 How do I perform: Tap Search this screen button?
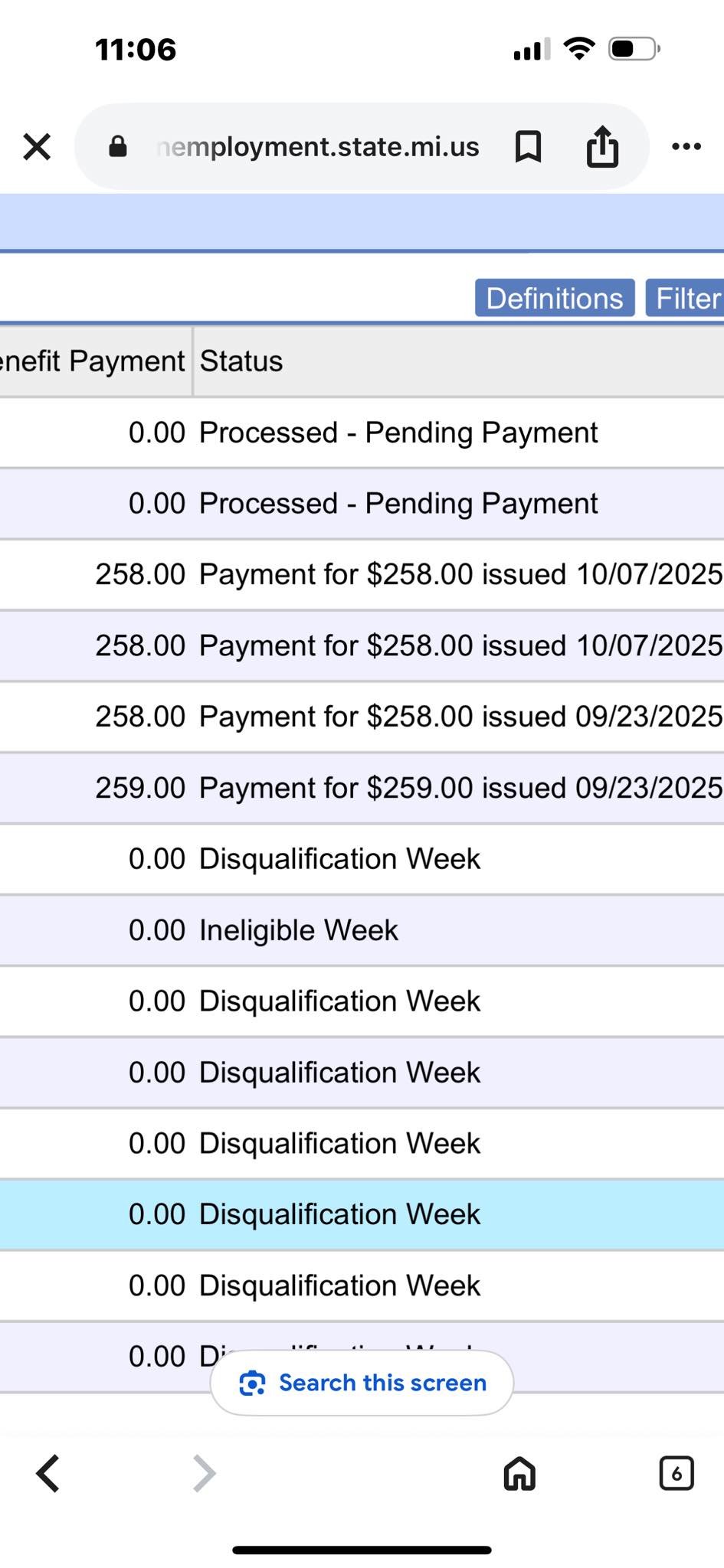click(362, 1383)
